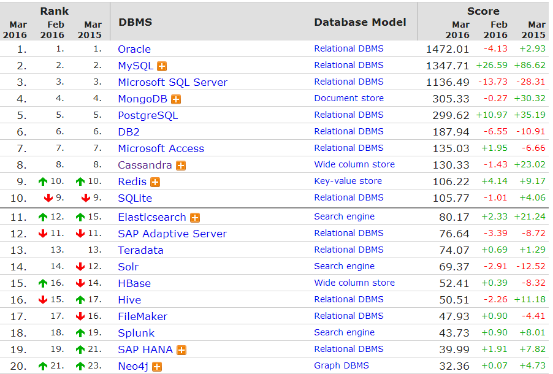
Task: Click the DBMS column header
Action: point(135,22)
